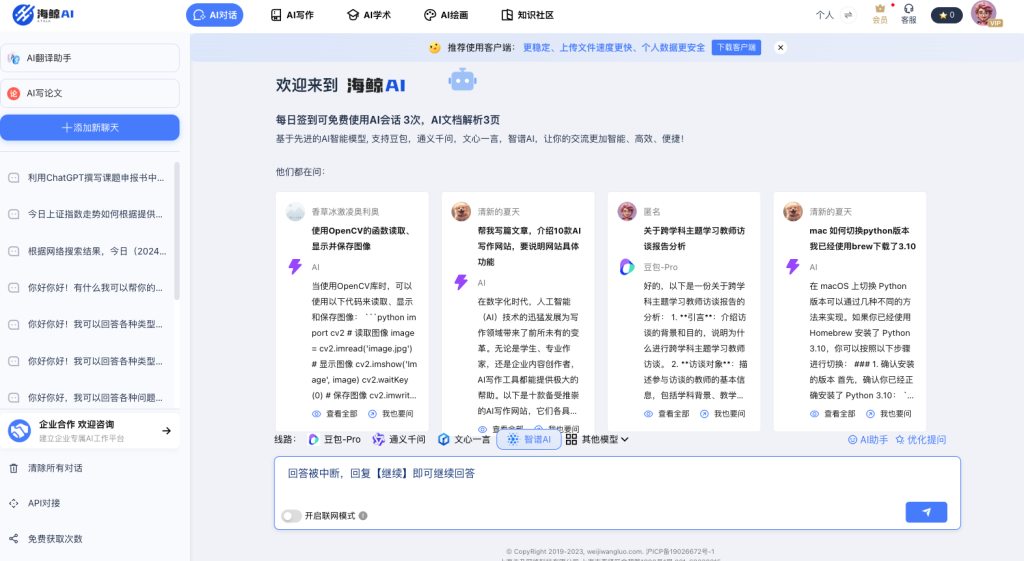1024x561 pixels.
Task: Click the send message button
Action: pyautogui.click(x=926, y=512)
